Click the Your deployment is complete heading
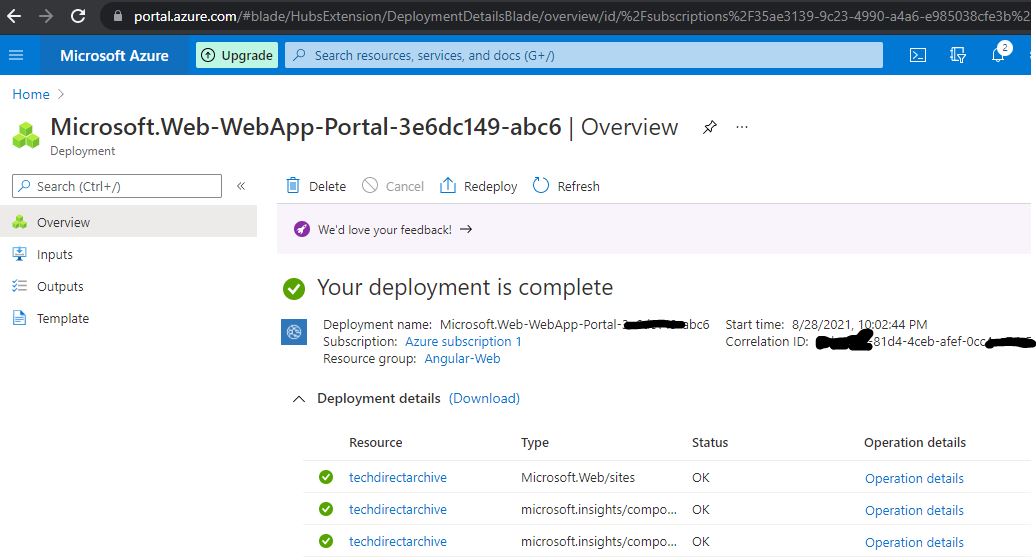The width and height of the screenshot is (1036, 560). 465,287
